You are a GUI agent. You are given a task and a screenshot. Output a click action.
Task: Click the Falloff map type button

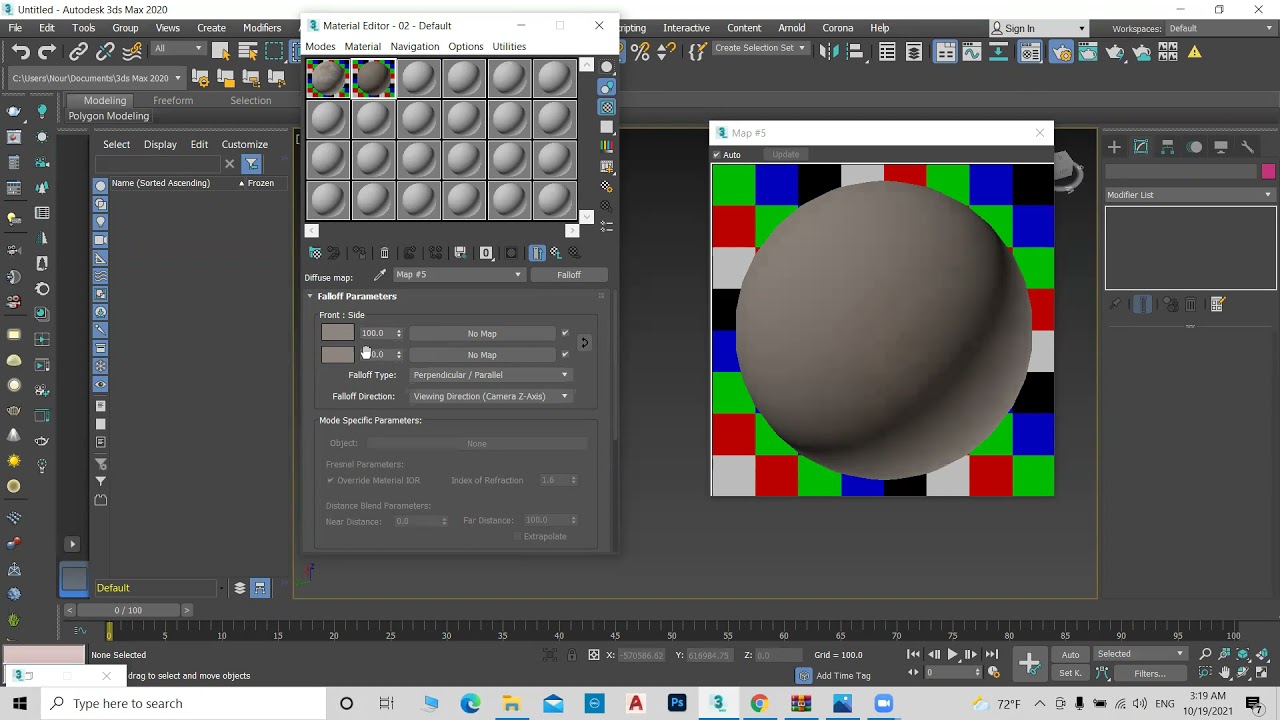point(569,275)
